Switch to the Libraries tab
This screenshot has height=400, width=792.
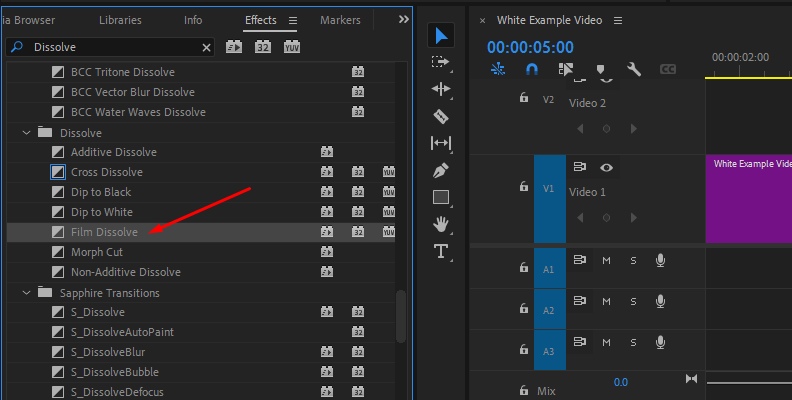click(x=120, y=20)
